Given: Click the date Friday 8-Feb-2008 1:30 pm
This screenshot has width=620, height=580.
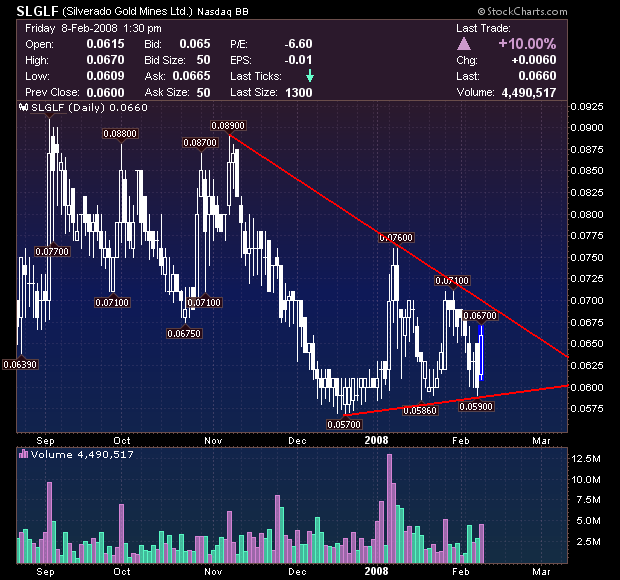Looking at the screenshot, I should [x=93, y=28].
